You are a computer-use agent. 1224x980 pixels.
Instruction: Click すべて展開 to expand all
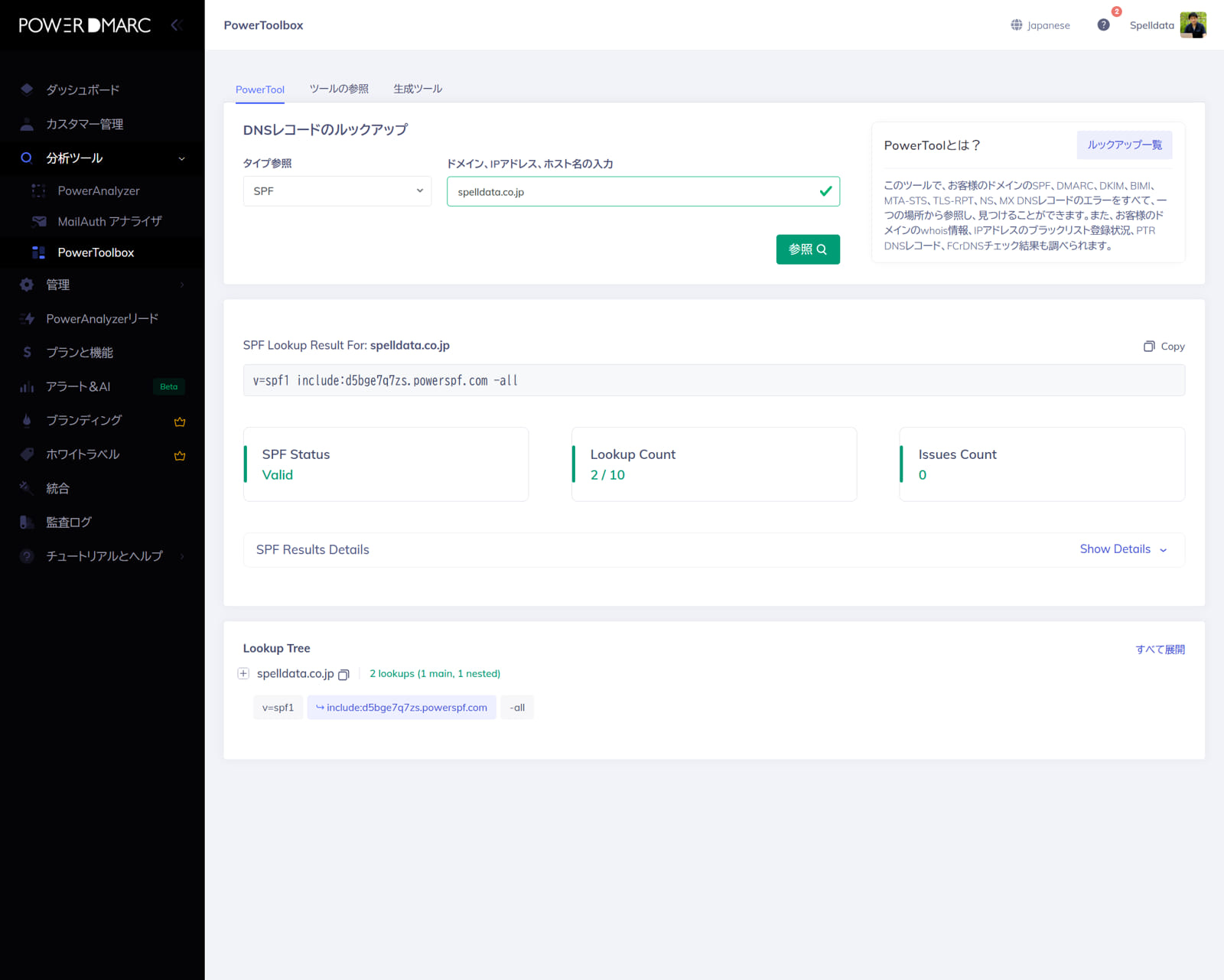(1160, 650)
